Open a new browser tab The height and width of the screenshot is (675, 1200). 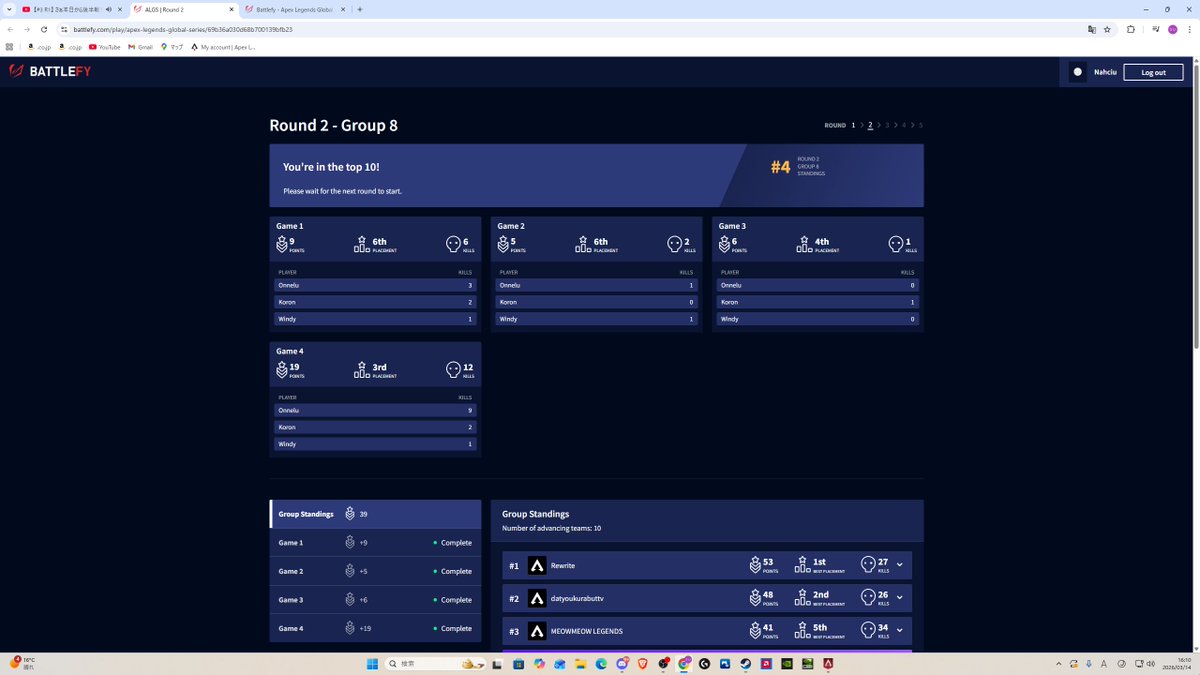(360, 9)
